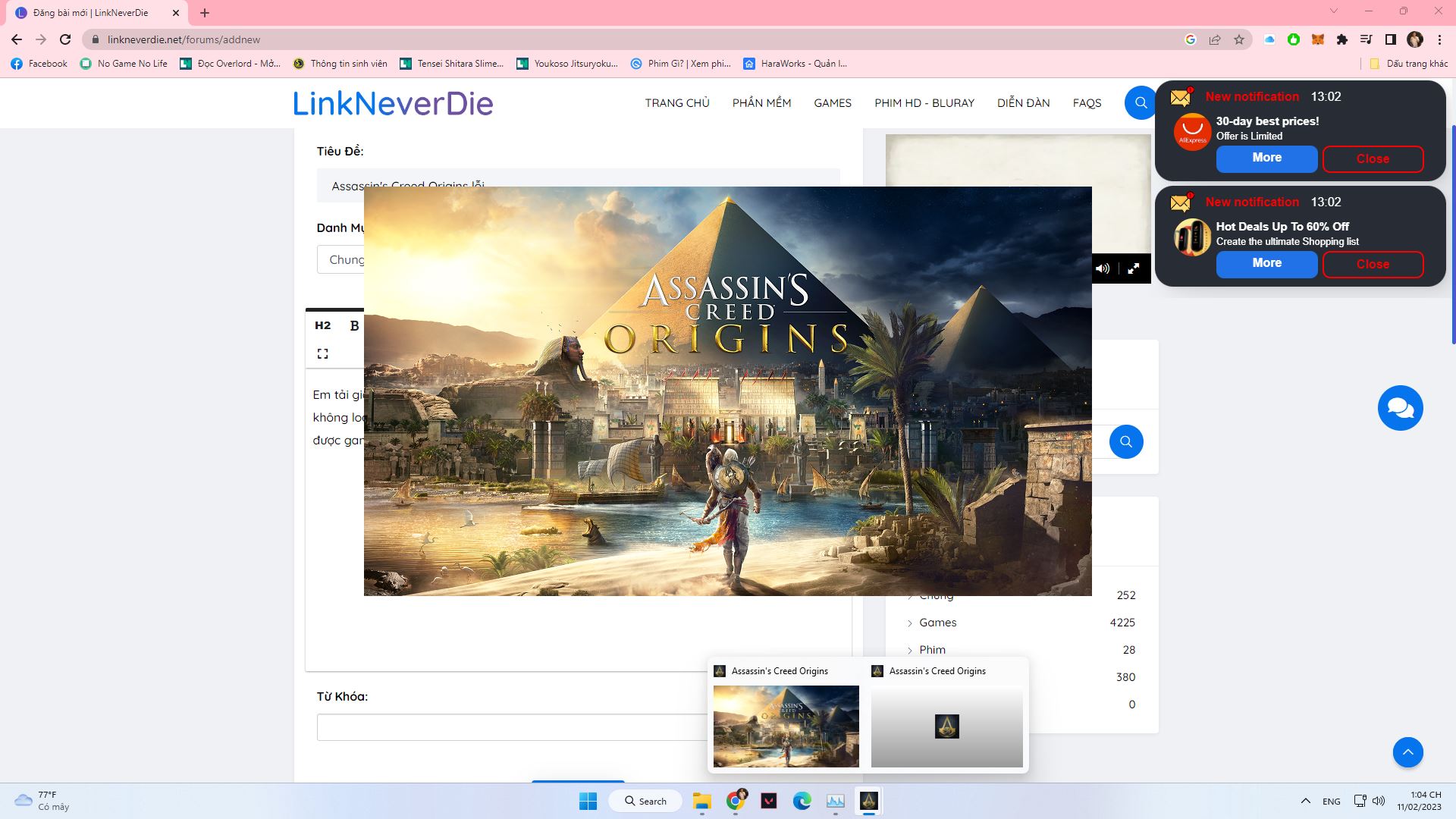Click the ENG language switcher
1456x819 pixels.
(1330, 800)
